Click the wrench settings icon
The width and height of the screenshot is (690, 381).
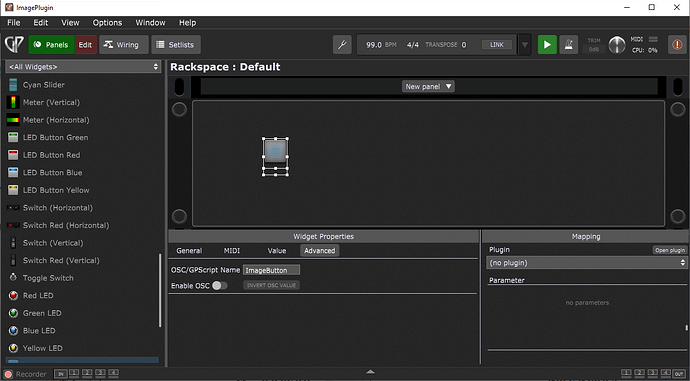coord(342,45)
